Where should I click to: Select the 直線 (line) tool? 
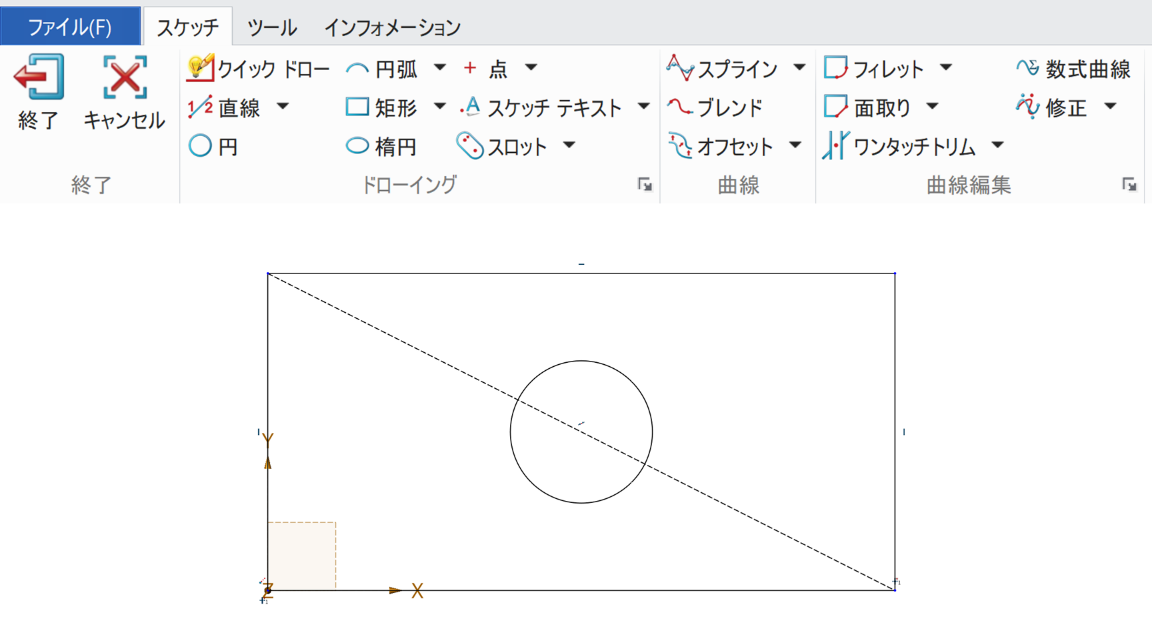coord(234,107)
